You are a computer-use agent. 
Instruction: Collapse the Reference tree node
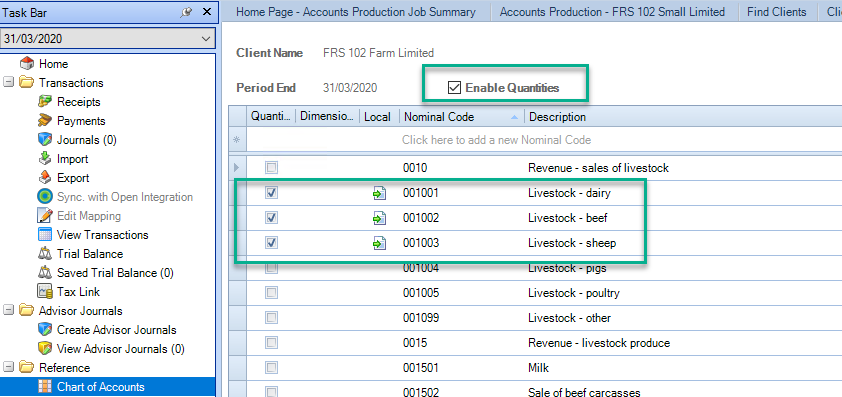[8, 367]
